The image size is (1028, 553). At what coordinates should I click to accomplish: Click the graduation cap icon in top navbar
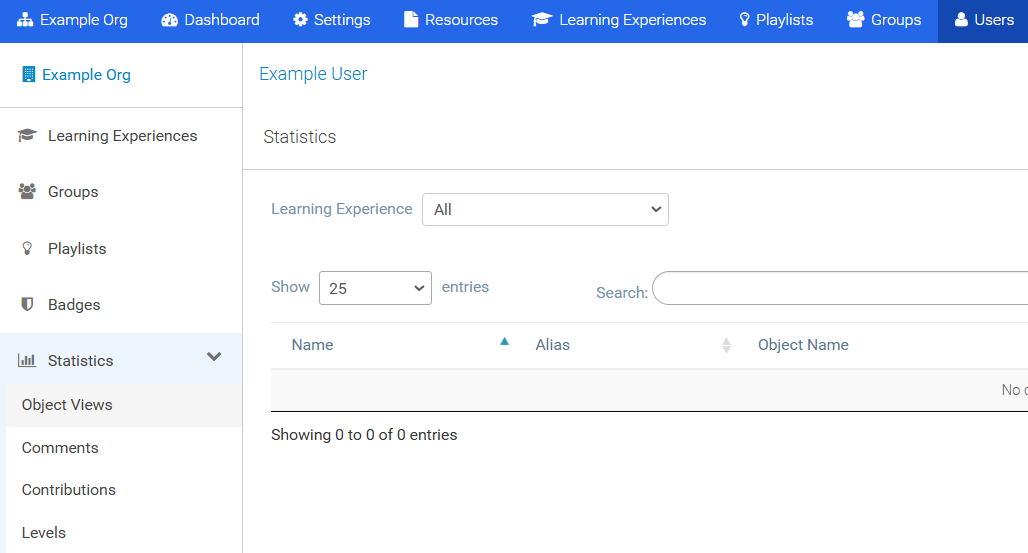542,20
